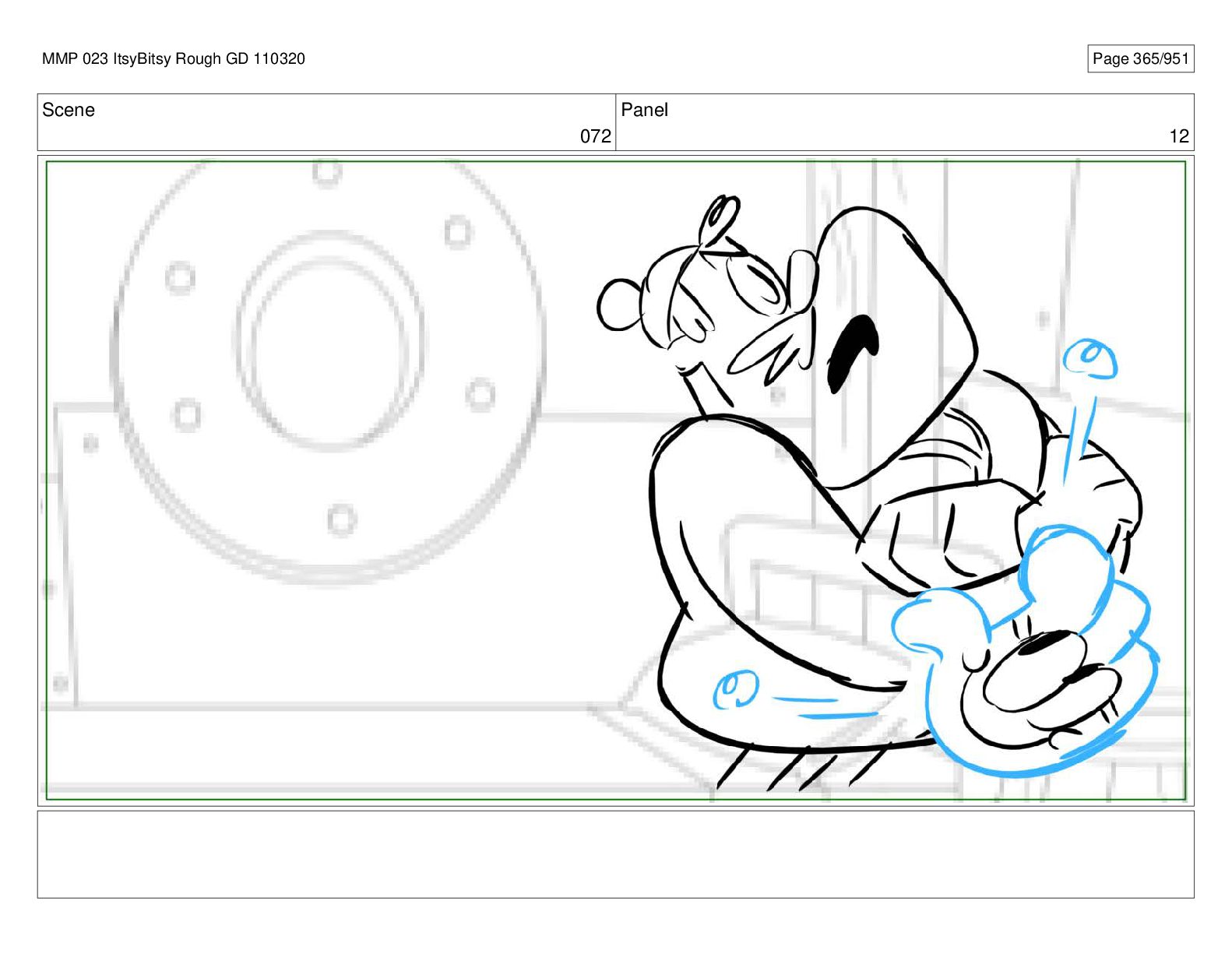Click the scene number '072'

point(596,136)
